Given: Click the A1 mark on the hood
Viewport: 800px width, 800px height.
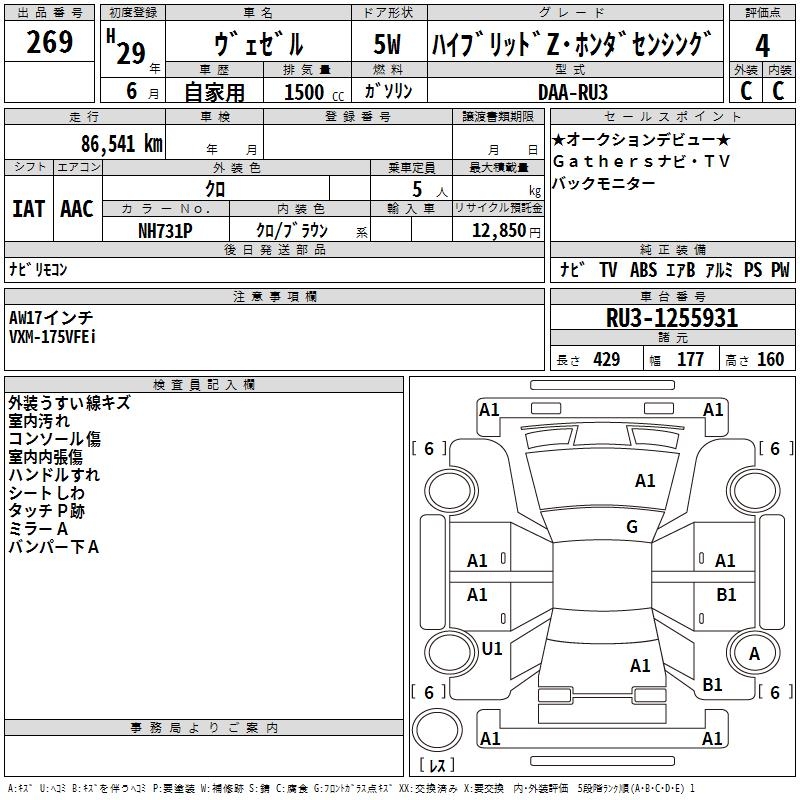Looking at the screenshot, I should tap(645, 481).
